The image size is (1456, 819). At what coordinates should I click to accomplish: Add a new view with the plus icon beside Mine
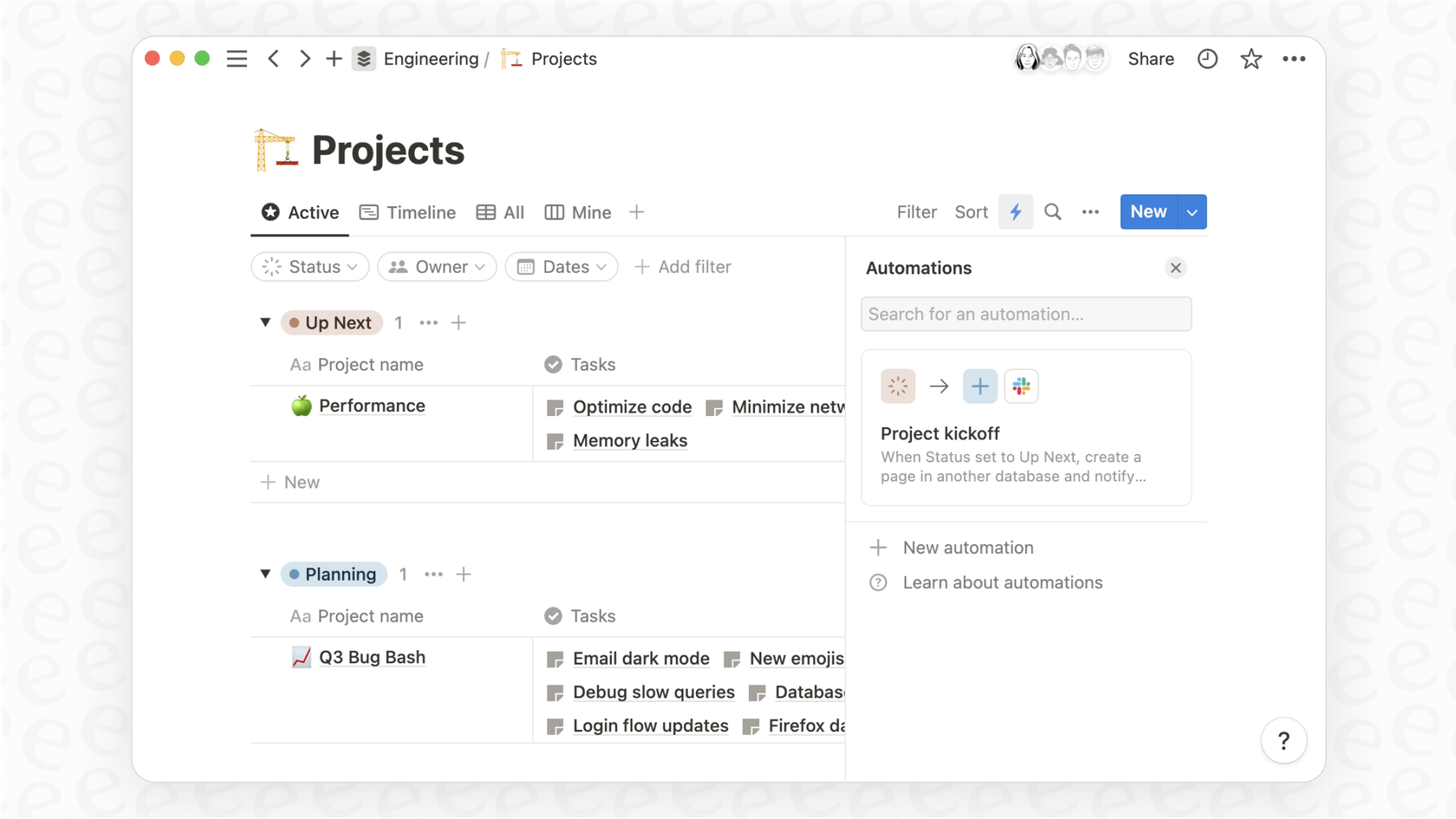(x=636, y=211)
